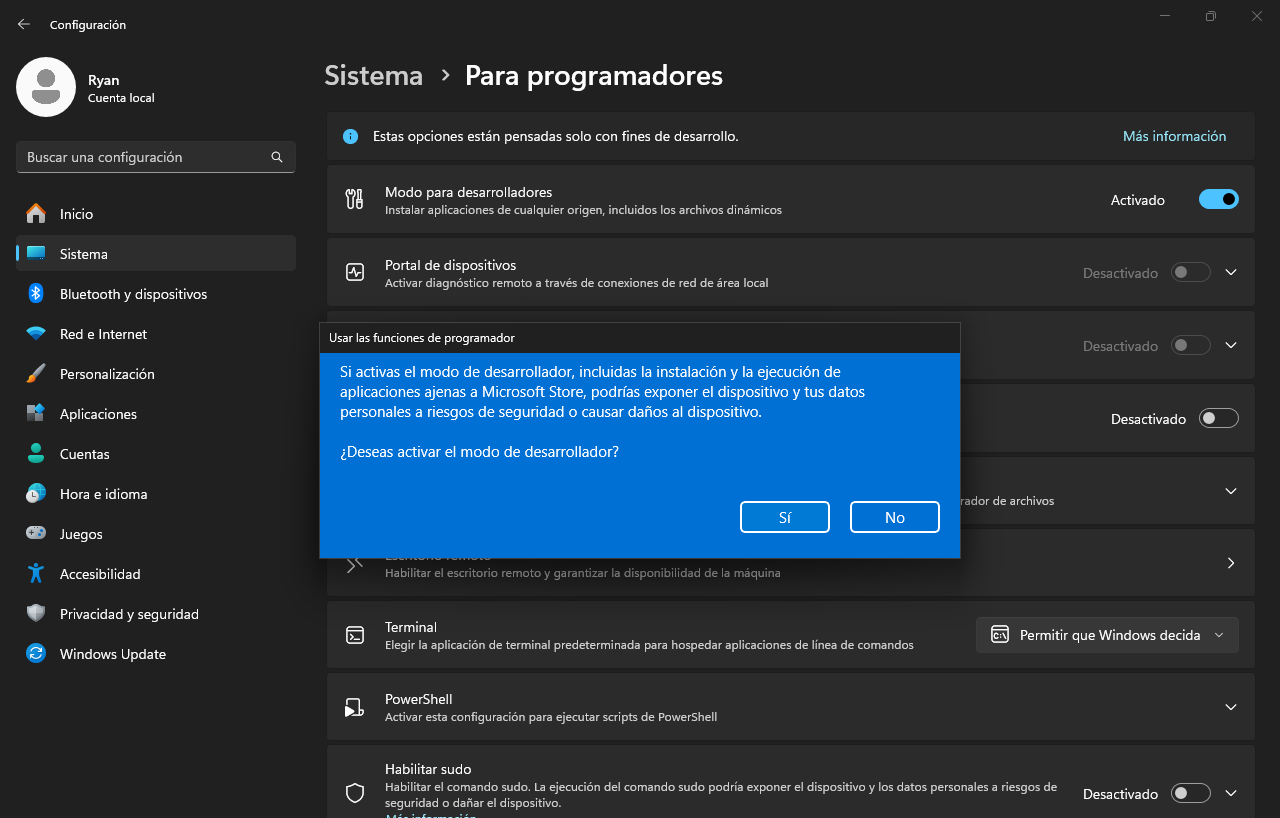1280x818 pixels.
Task: Click Ryan's user avatar picture
Action: click(46, 87)
